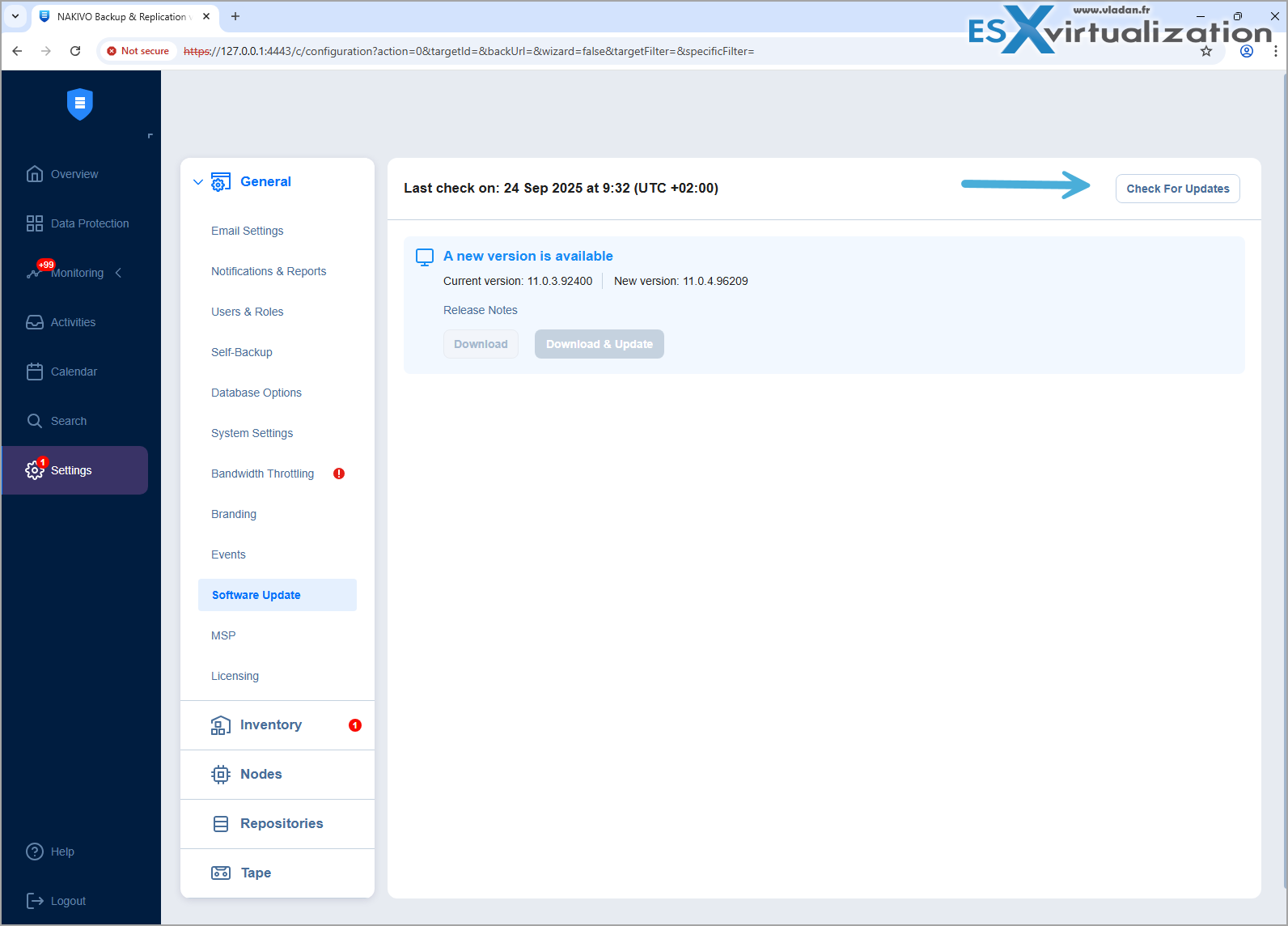Open Chrome three-dot menu
This screenshot has height=926, width=1288.
[1275, 51]
